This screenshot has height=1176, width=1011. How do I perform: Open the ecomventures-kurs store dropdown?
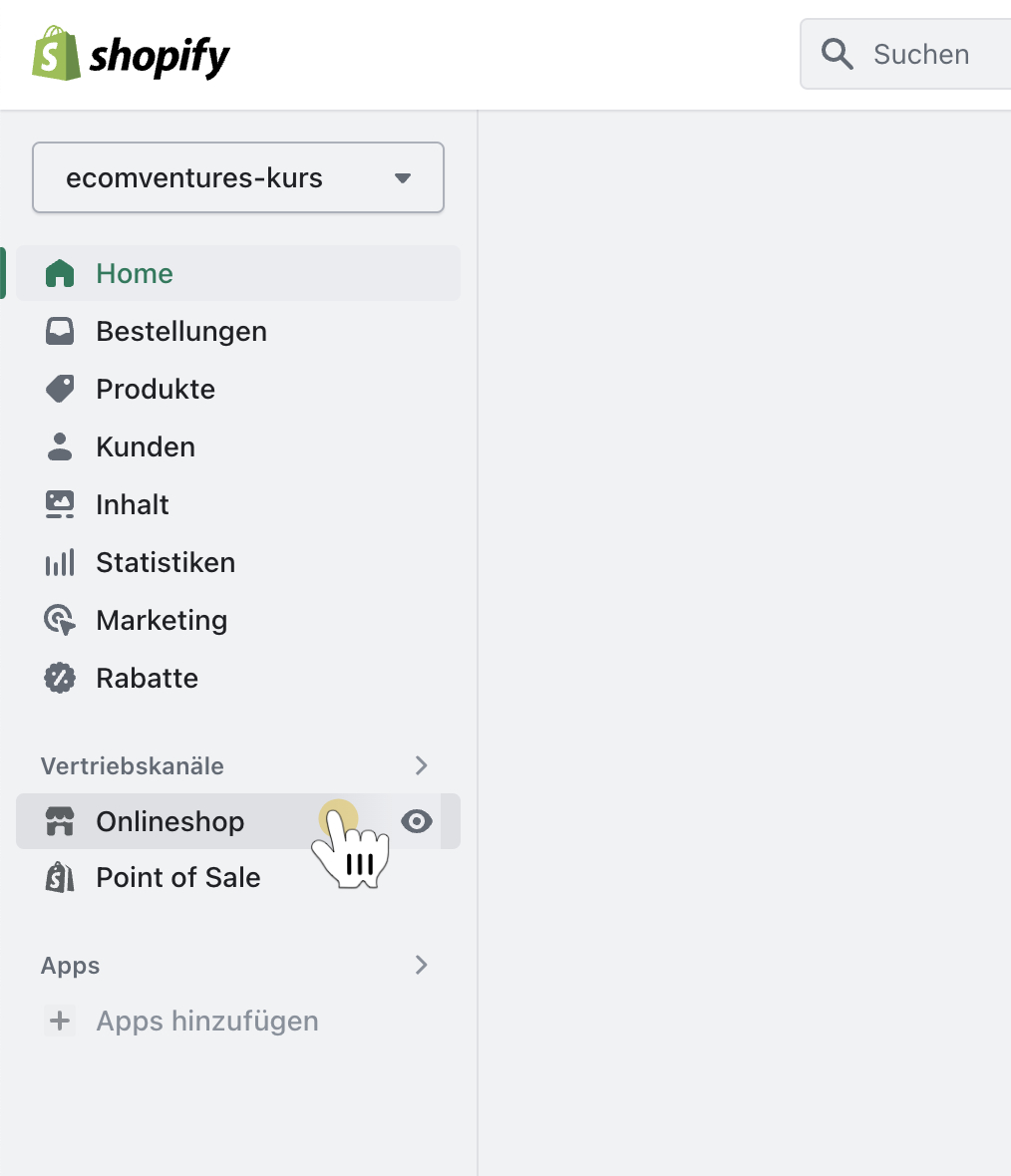238,177
